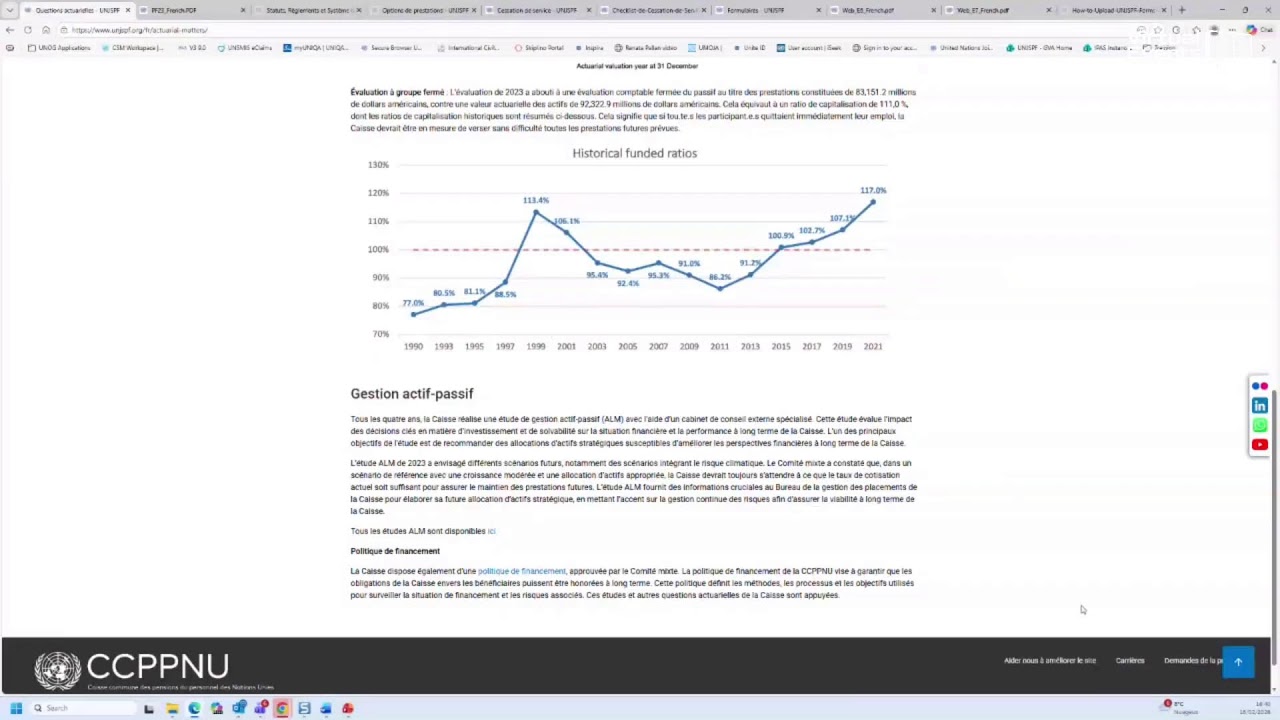Screen dimensions: 1280x720
Task: Open UNSMIS eClaims bookmark
Action: tap(244, 48)
